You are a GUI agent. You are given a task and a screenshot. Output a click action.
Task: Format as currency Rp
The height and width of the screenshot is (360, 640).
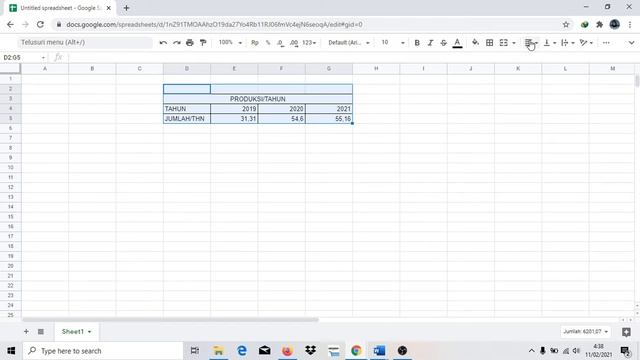[x=255, y=42]
